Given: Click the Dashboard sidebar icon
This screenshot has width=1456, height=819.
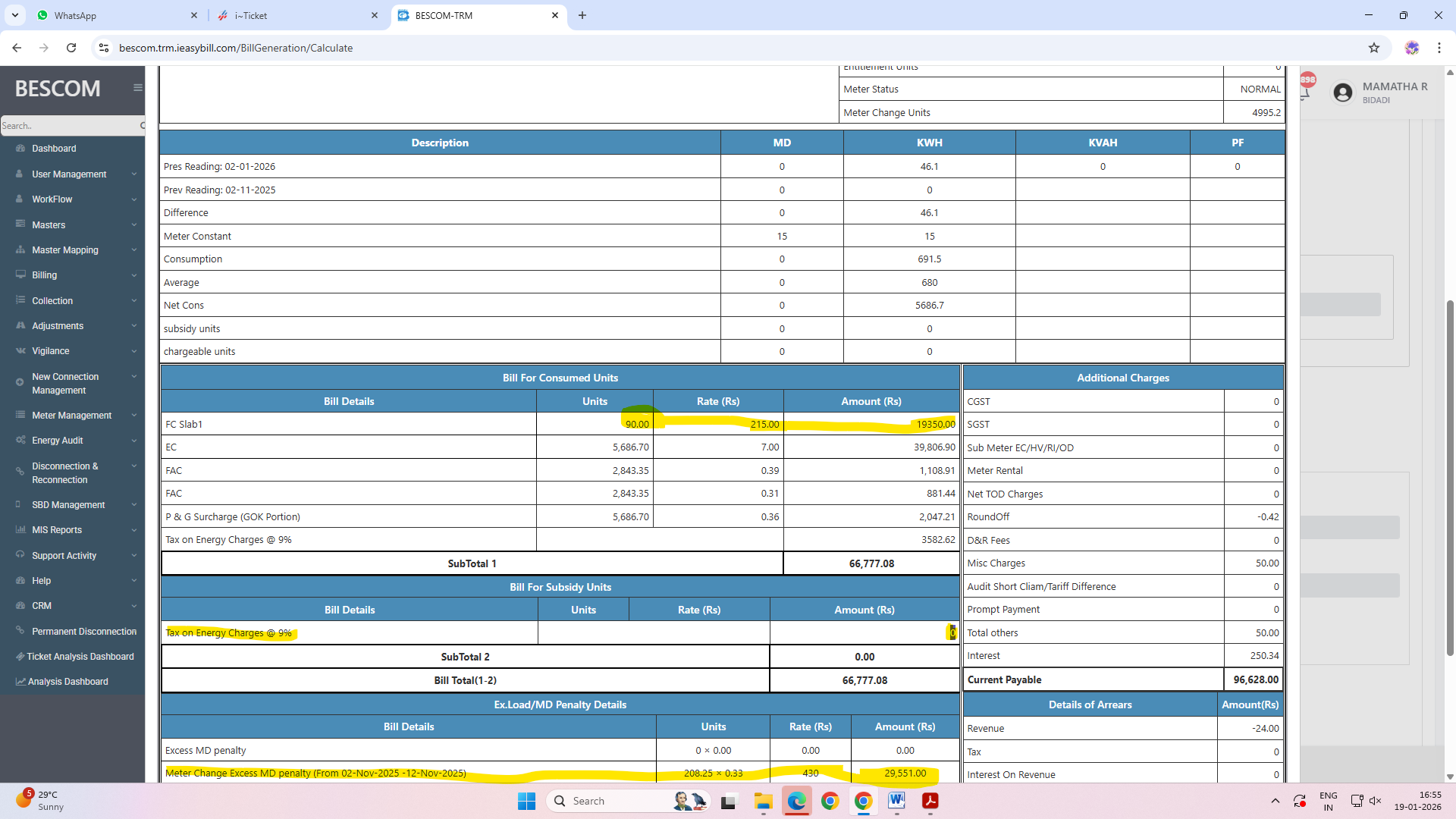Looking at the screenshot, I should [x=20, y=149].
